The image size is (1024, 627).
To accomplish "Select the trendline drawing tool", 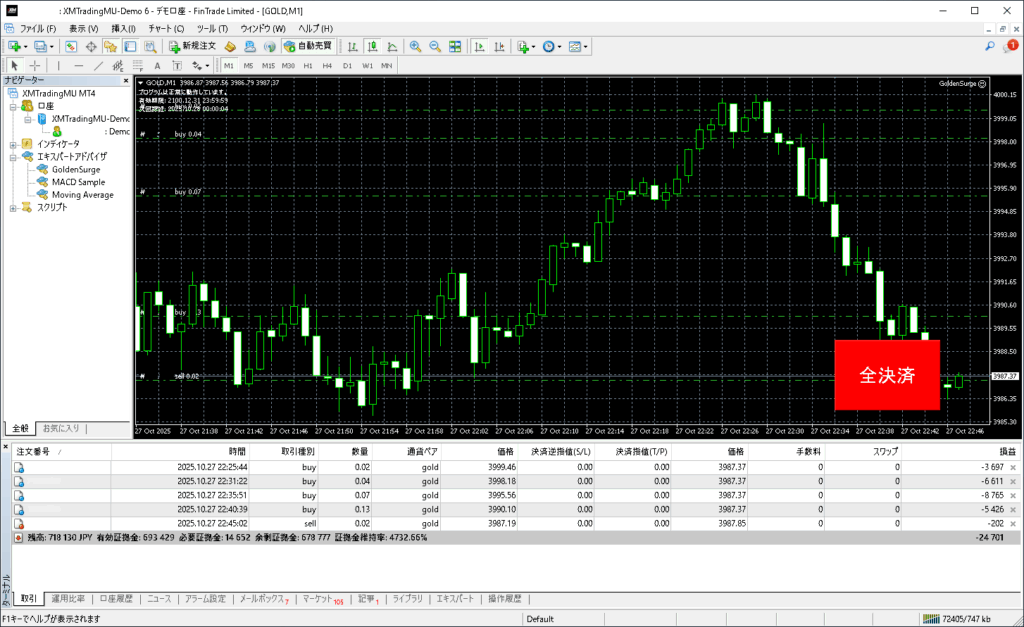I will tap(100, 66).
